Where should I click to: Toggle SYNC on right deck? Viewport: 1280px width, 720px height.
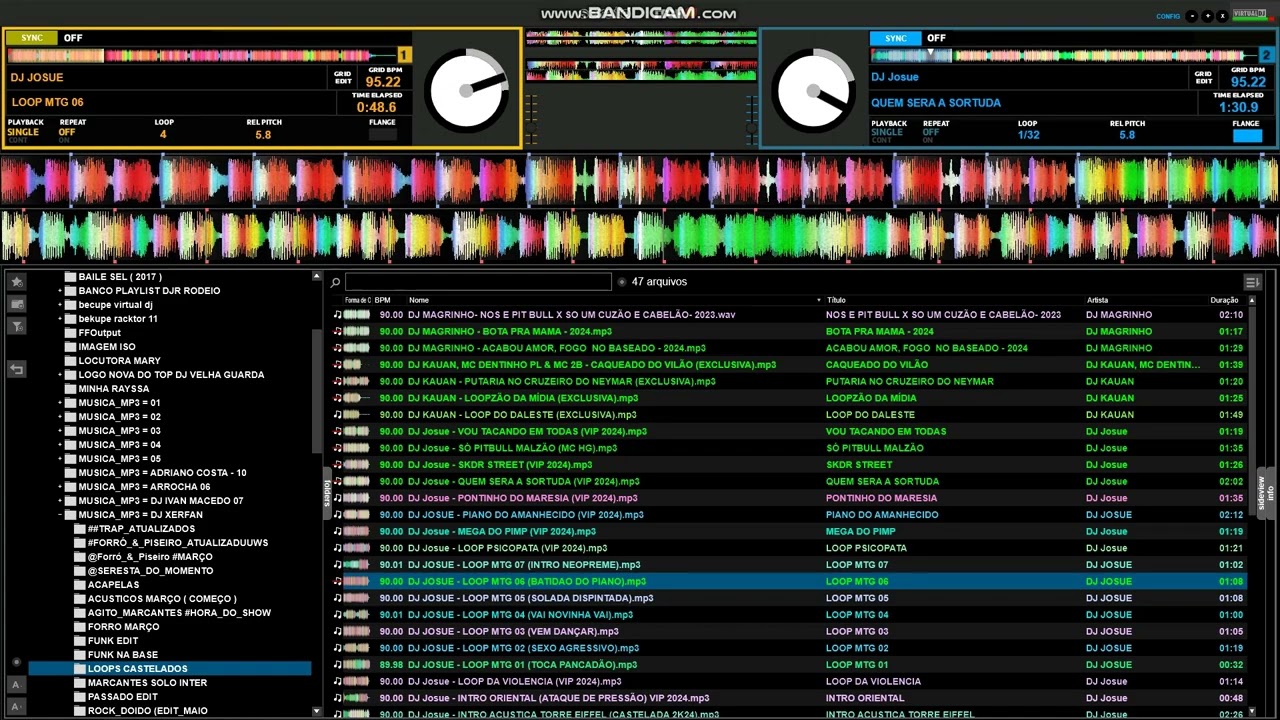click(x=895, y=38)
